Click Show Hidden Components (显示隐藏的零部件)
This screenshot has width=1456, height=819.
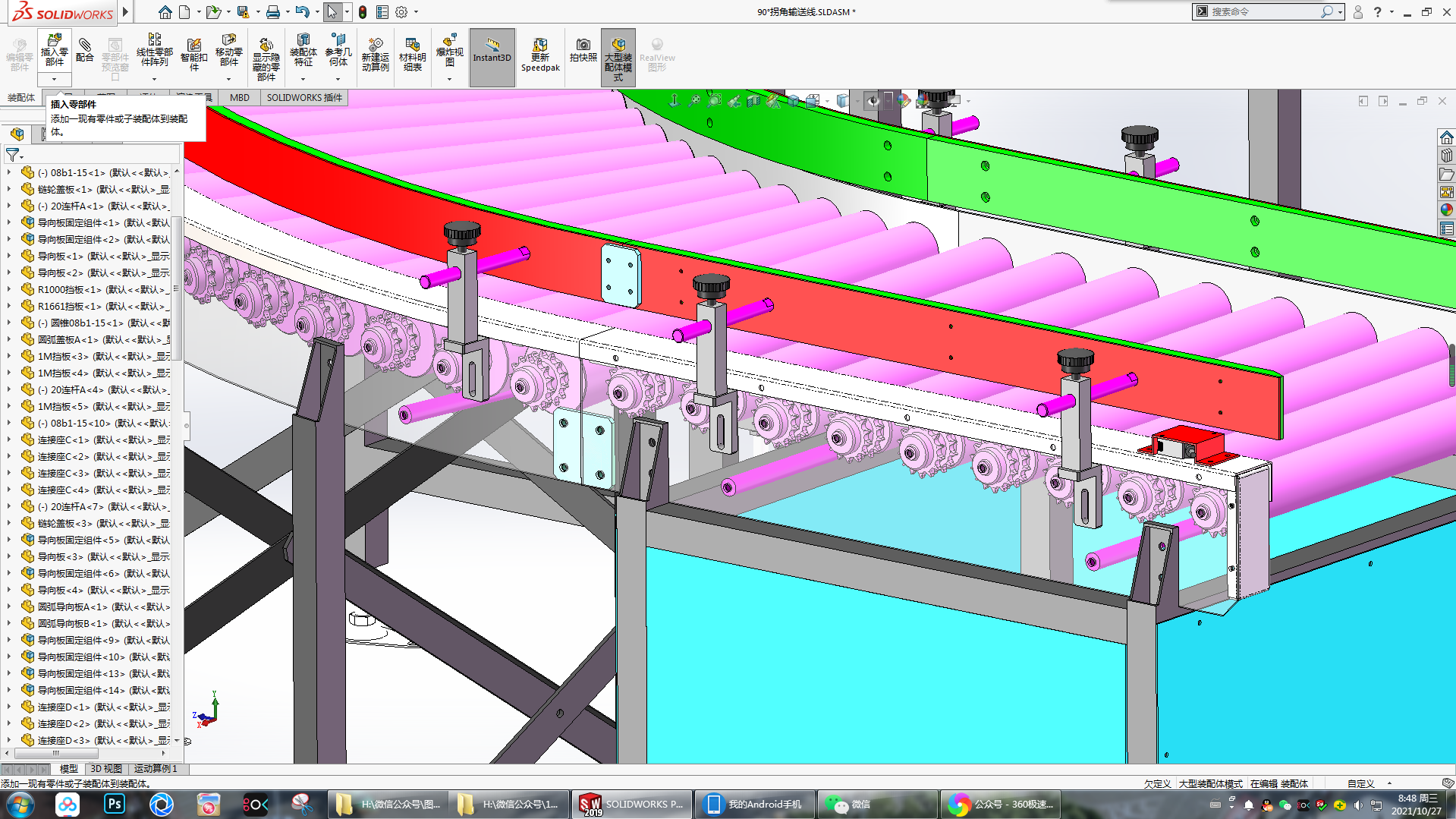click(266, 59)
